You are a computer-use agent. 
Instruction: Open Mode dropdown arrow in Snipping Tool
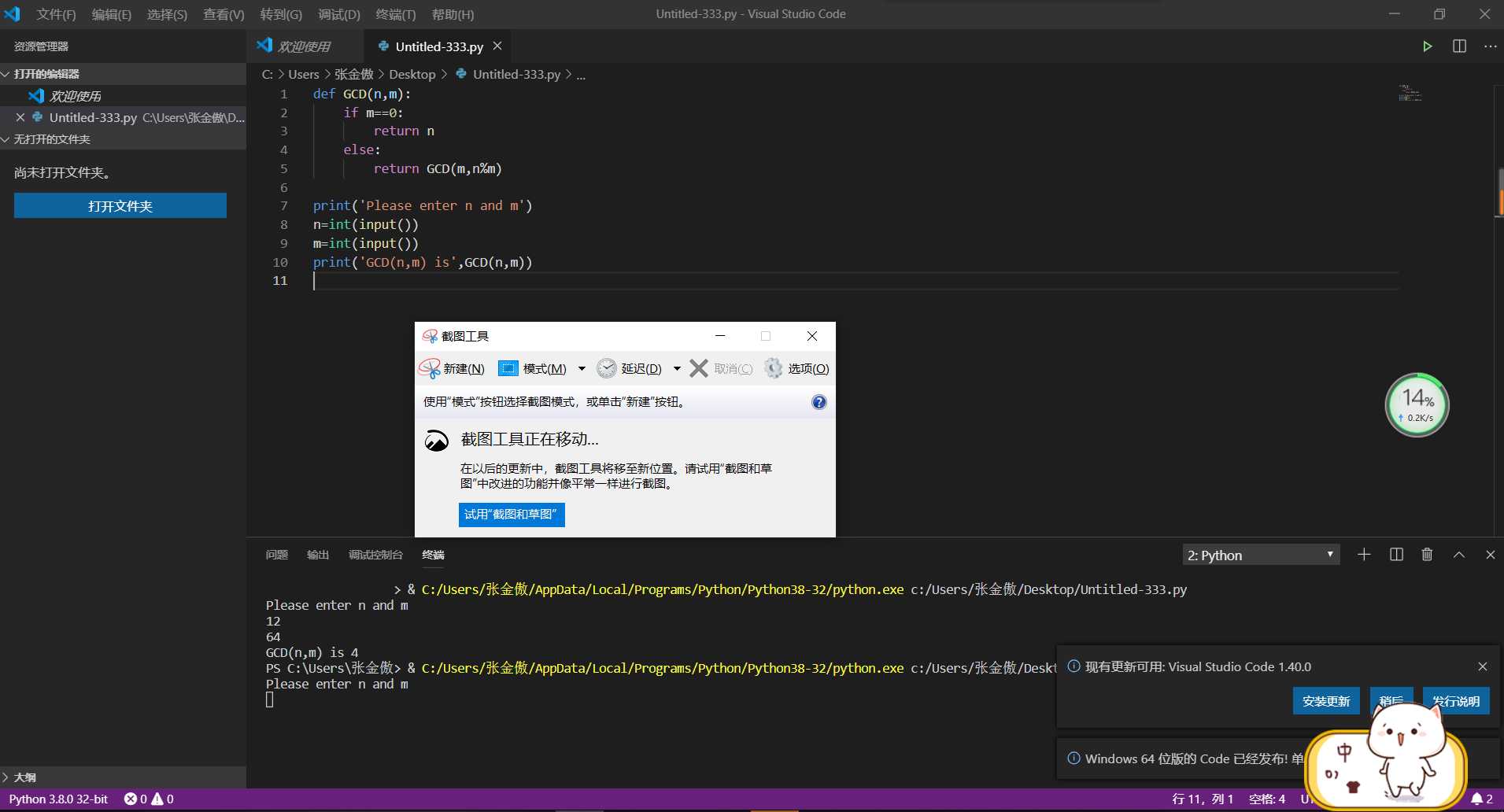582,368
